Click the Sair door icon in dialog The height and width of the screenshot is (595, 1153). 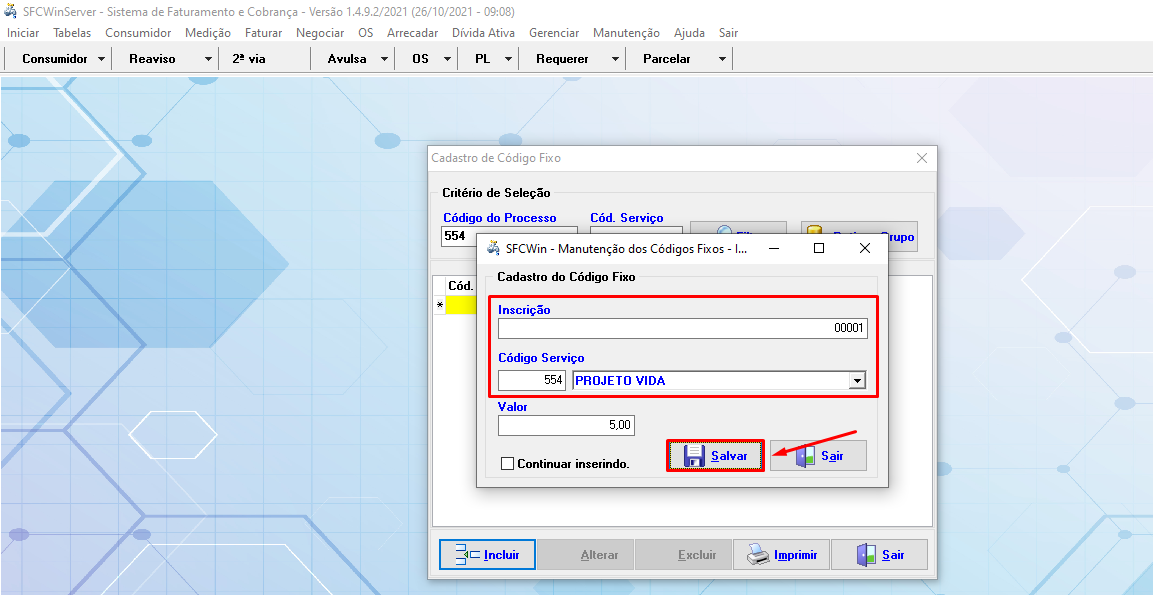[x=805, y=456]
